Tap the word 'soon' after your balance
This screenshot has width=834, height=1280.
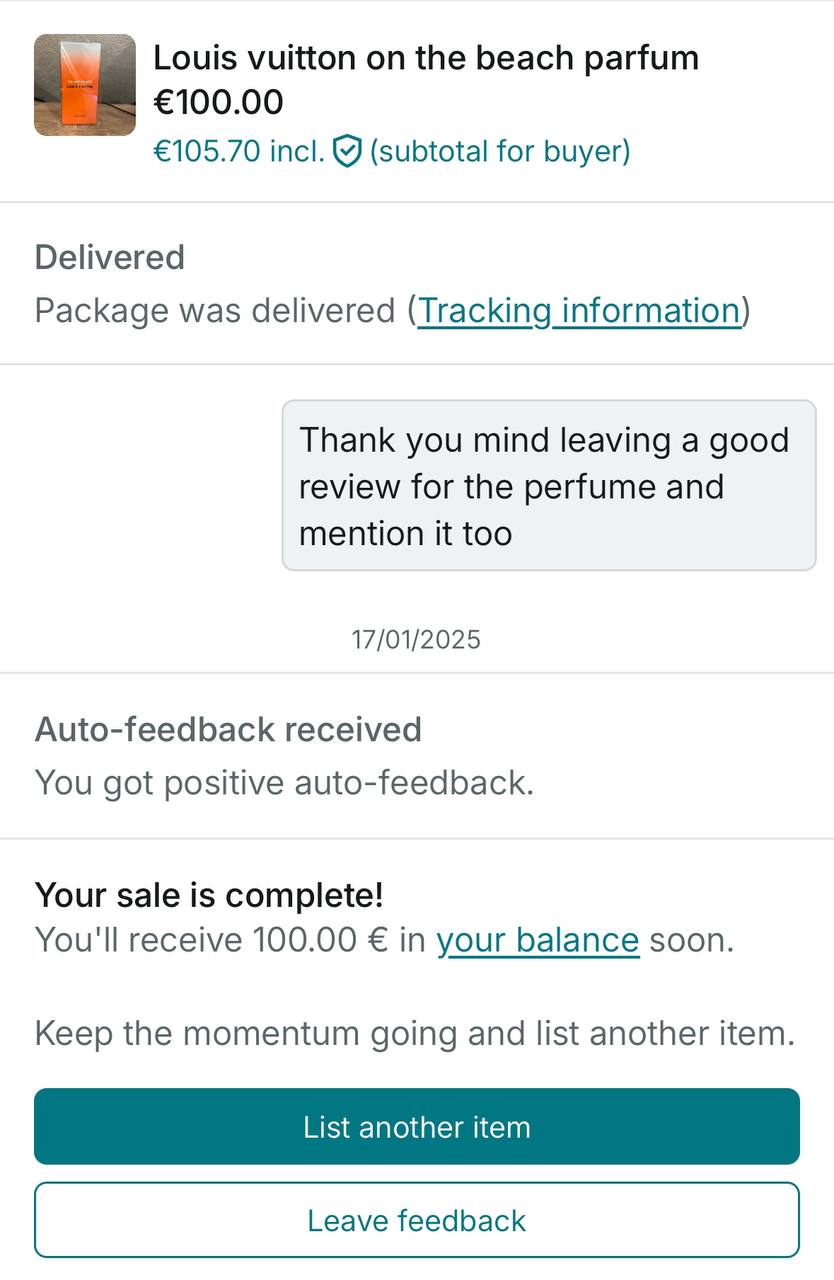click(690, 941)
